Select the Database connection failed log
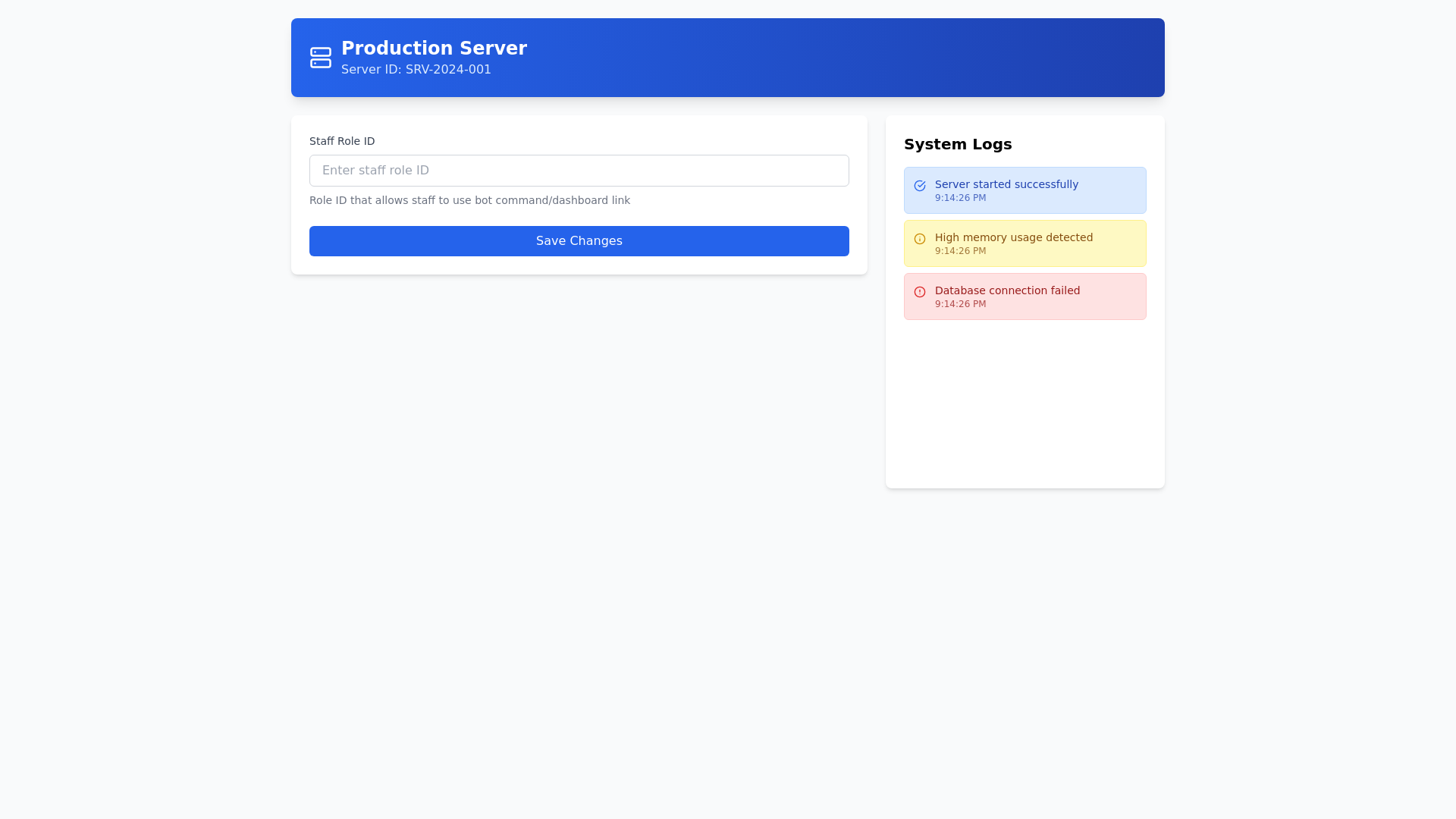Image resolution: width=1456 pixels, height=819 pixels. tap(1025, 296)
